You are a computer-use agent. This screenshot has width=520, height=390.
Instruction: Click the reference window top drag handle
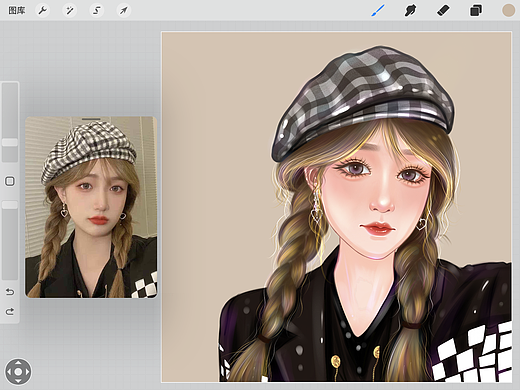click(91, 118)
